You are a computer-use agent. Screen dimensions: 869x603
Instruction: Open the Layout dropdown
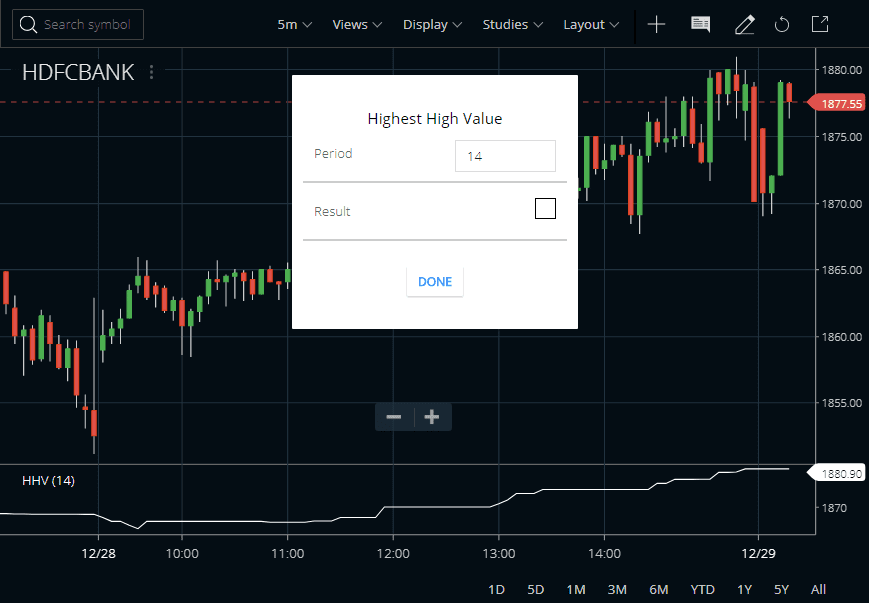click(x=590, y=24)
